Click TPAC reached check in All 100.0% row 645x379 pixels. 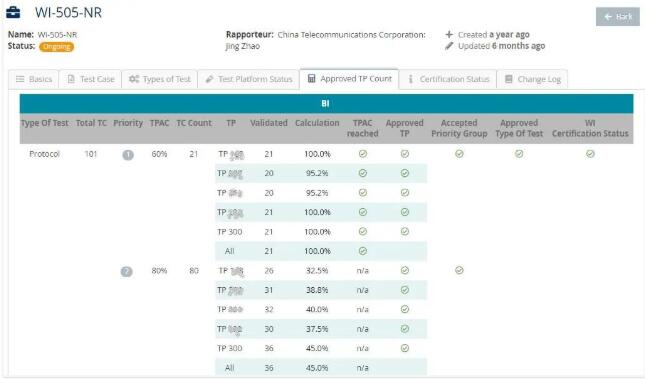(362, 251)
